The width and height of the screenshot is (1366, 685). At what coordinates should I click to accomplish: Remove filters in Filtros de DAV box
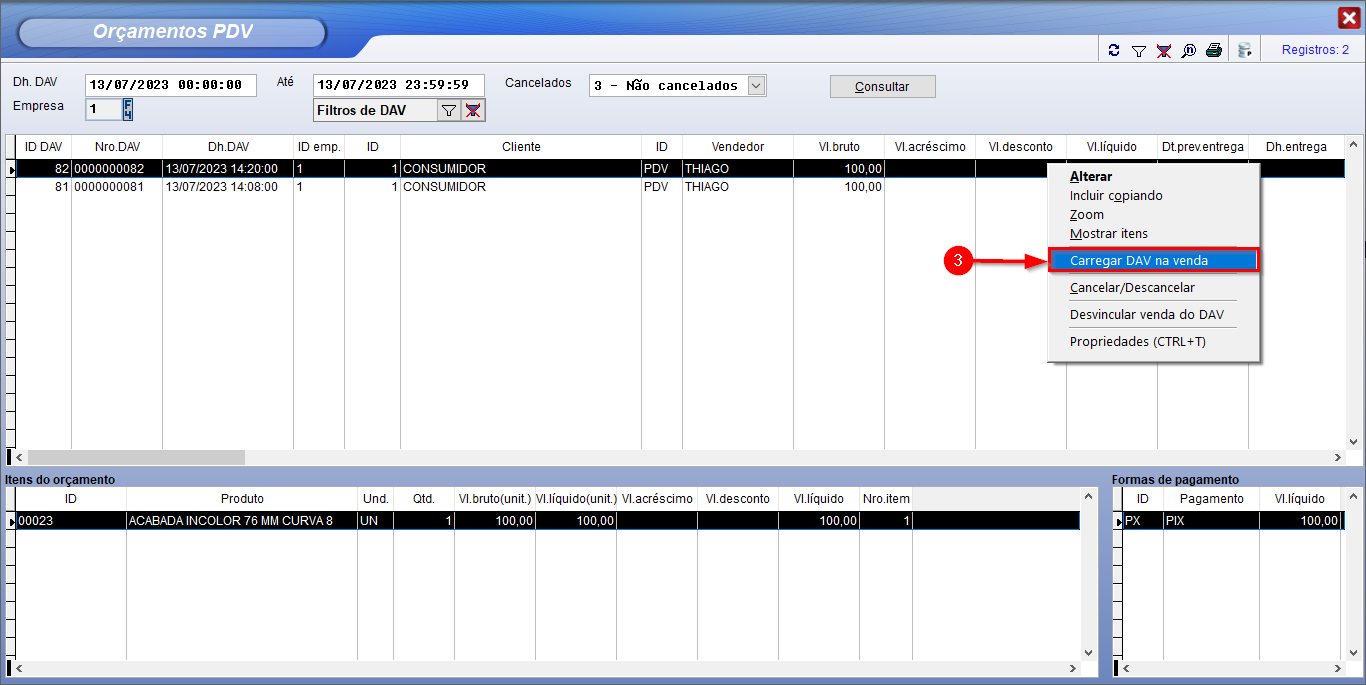point(473,111)
